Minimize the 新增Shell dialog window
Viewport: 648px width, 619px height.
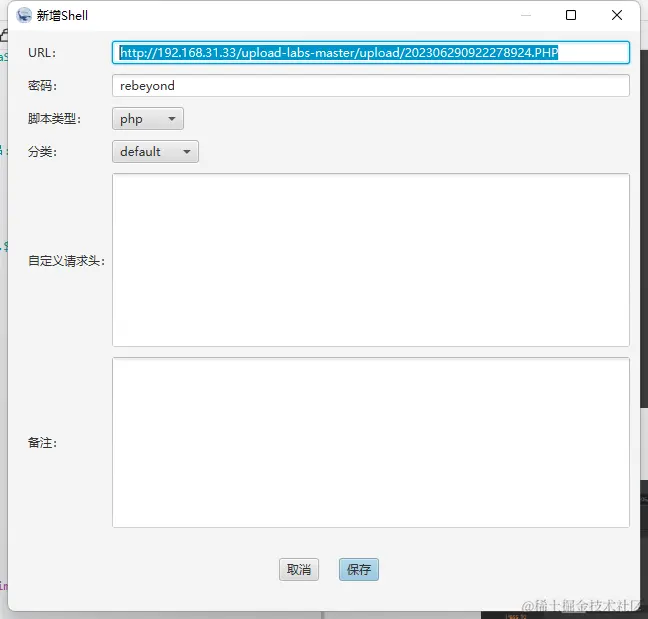tap(526, 15)
